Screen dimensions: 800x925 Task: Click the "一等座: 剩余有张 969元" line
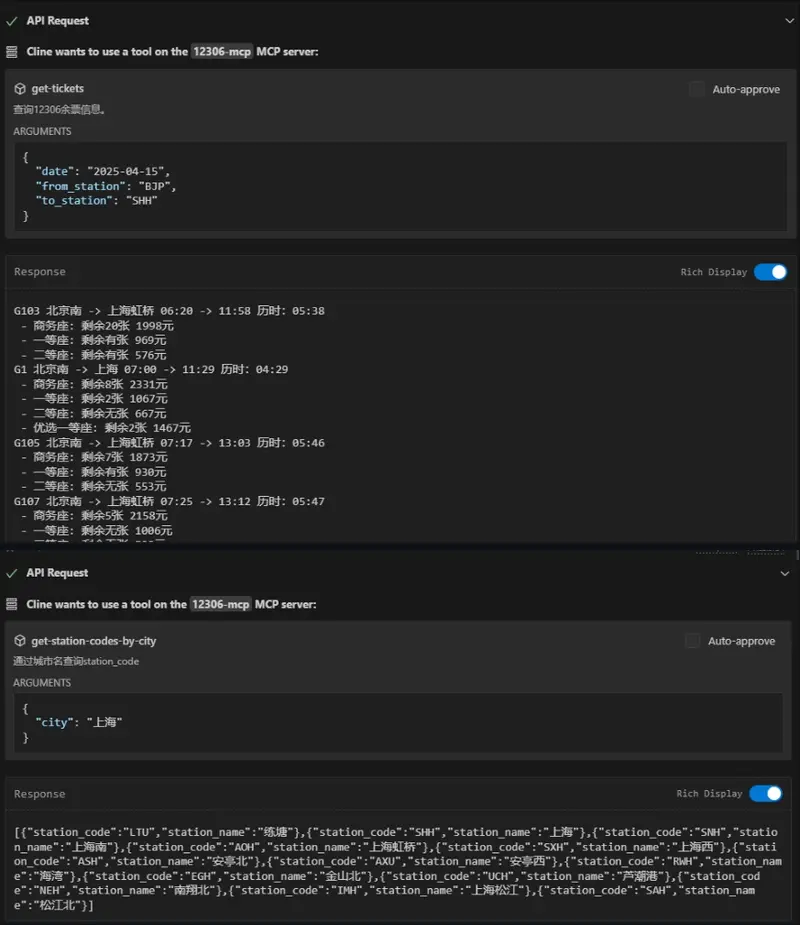point(94,340)
